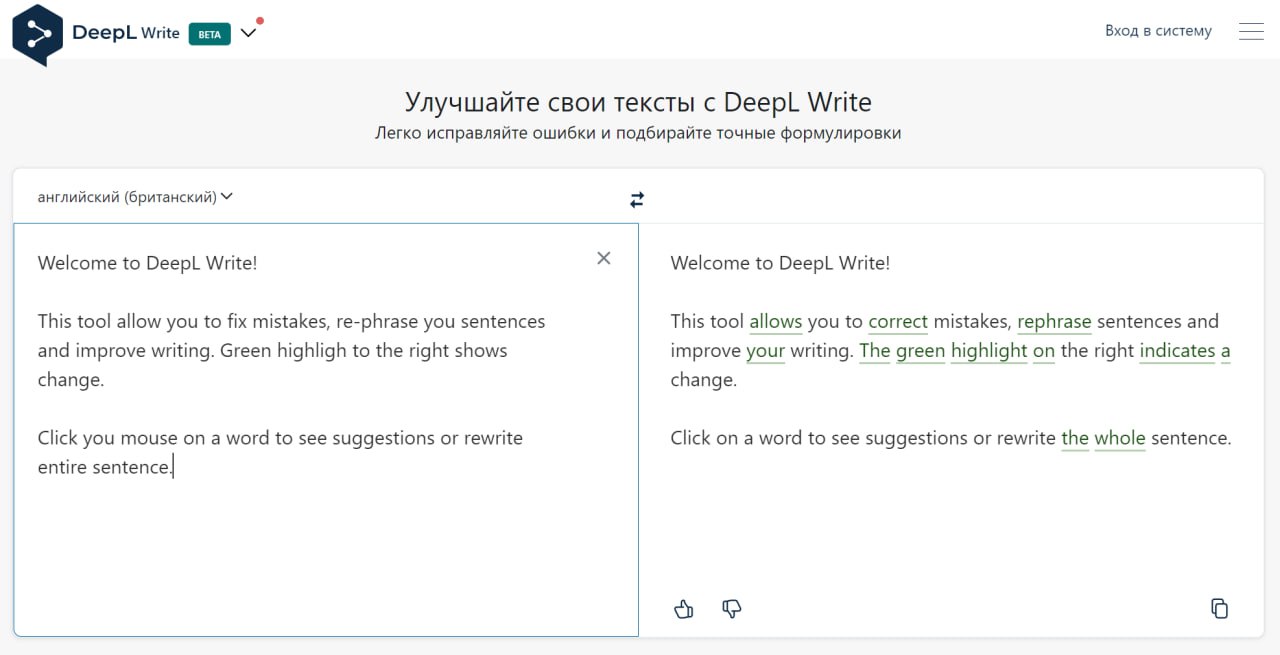This screenshot has width=1280, height=655.
Task: Copy the improved text to clipboard
Action: (1219, 608)
